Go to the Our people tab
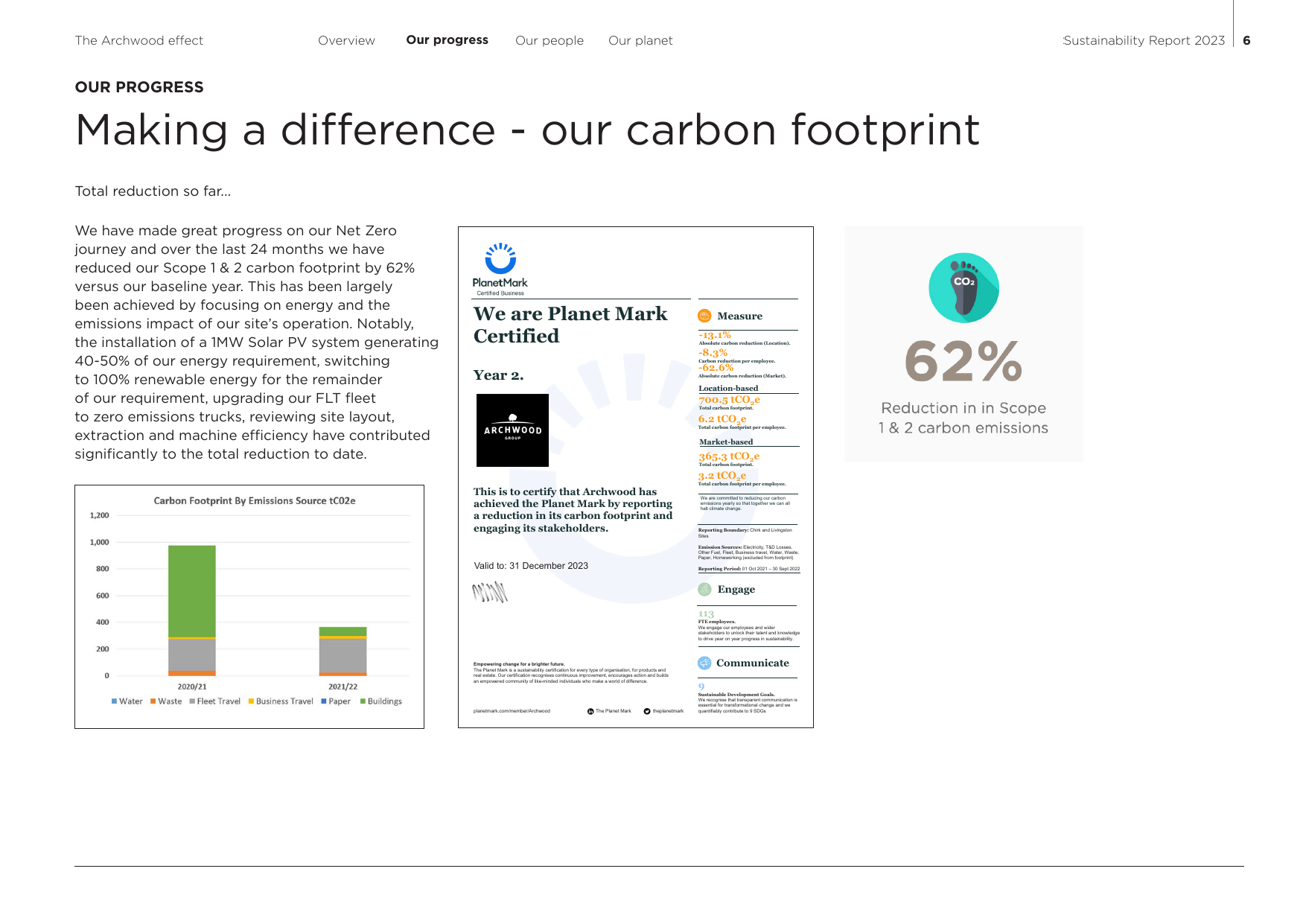This screenshot has width=1306, height=924. click(550, 40)
